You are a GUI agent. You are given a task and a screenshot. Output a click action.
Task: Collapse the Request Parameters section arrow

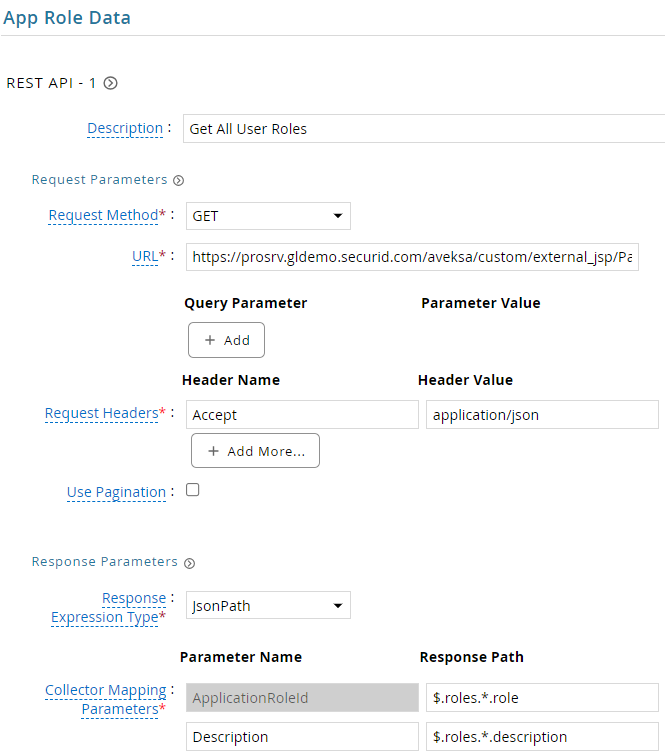[178, 180]
